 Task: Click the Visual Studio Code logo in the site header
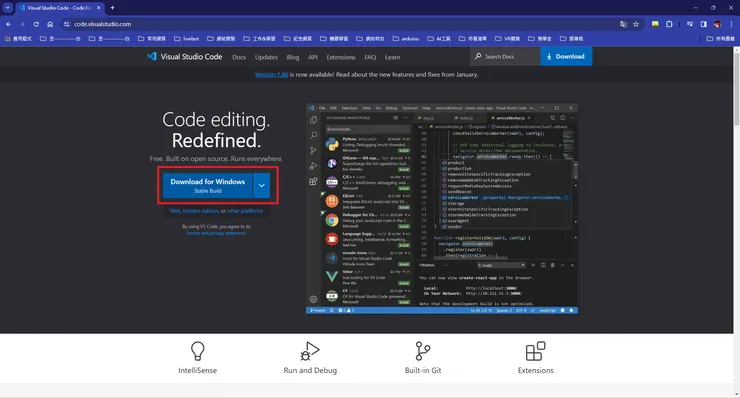(x=184, y=57)
